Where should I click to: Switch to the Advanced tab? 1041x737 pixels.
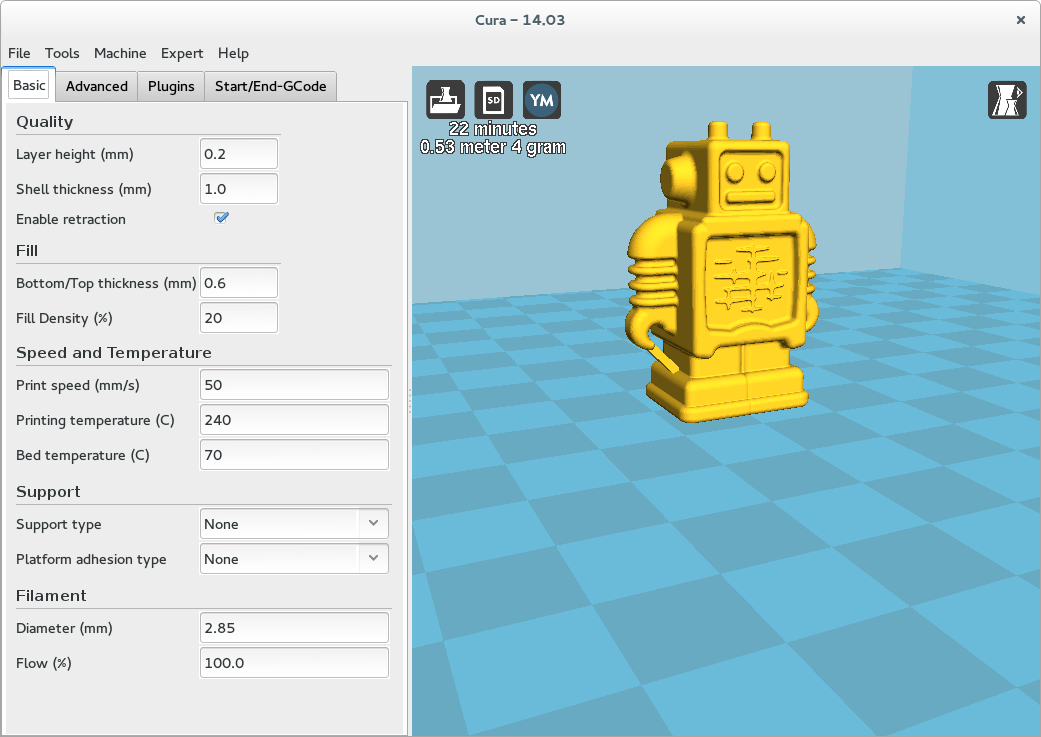(96, 86)
